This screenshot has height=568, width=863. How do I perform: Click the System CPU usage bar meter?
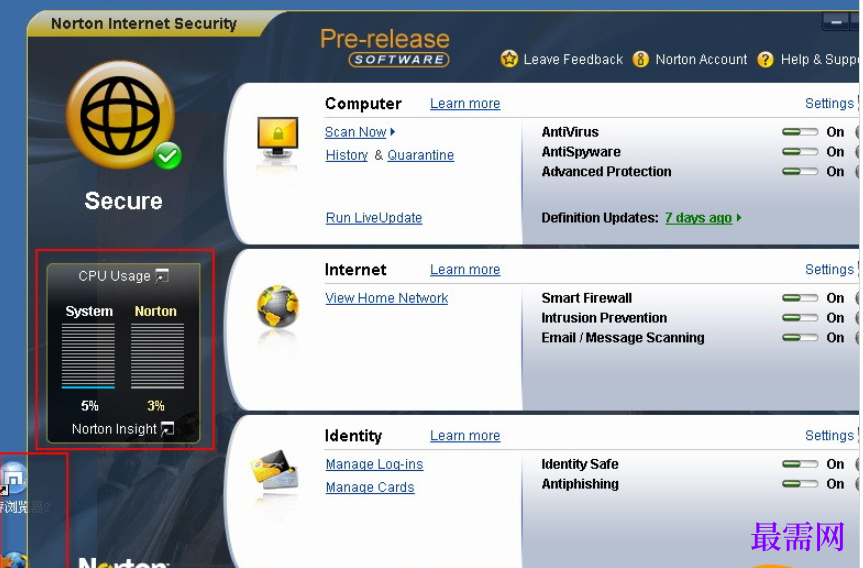click(x=88, y=356)
